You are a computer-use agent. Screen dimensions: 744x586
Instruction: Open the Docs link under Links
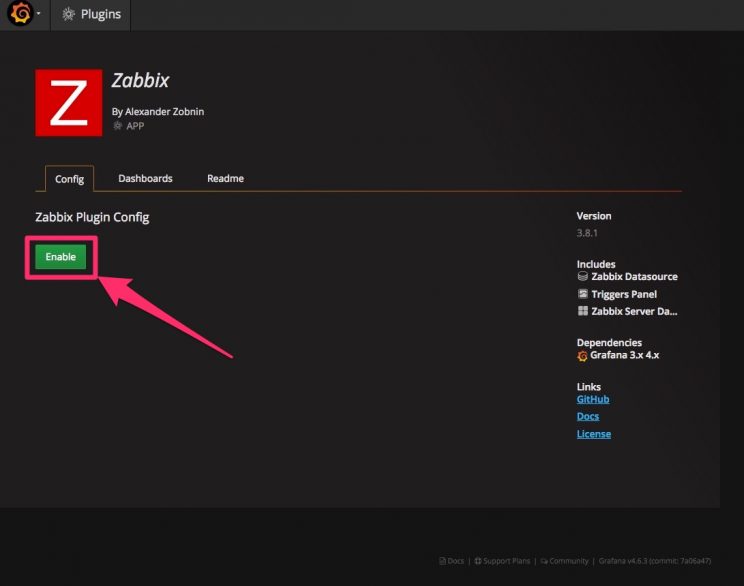(588, 416)
